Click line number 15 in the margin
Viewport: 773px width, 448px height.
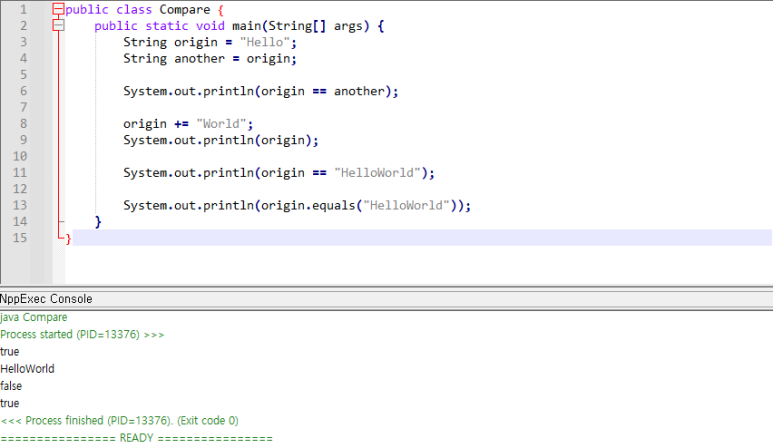20,238
